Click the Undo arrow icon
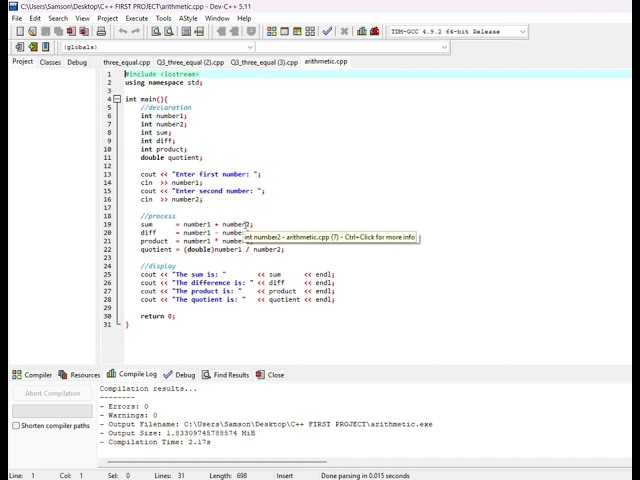 pyautogui.click(x=122, y=31)
